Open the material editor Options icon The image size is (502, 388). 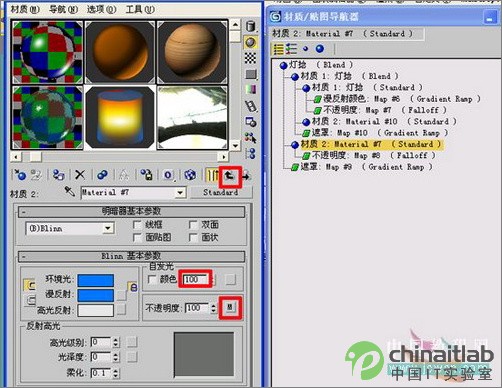pos(250,122)
